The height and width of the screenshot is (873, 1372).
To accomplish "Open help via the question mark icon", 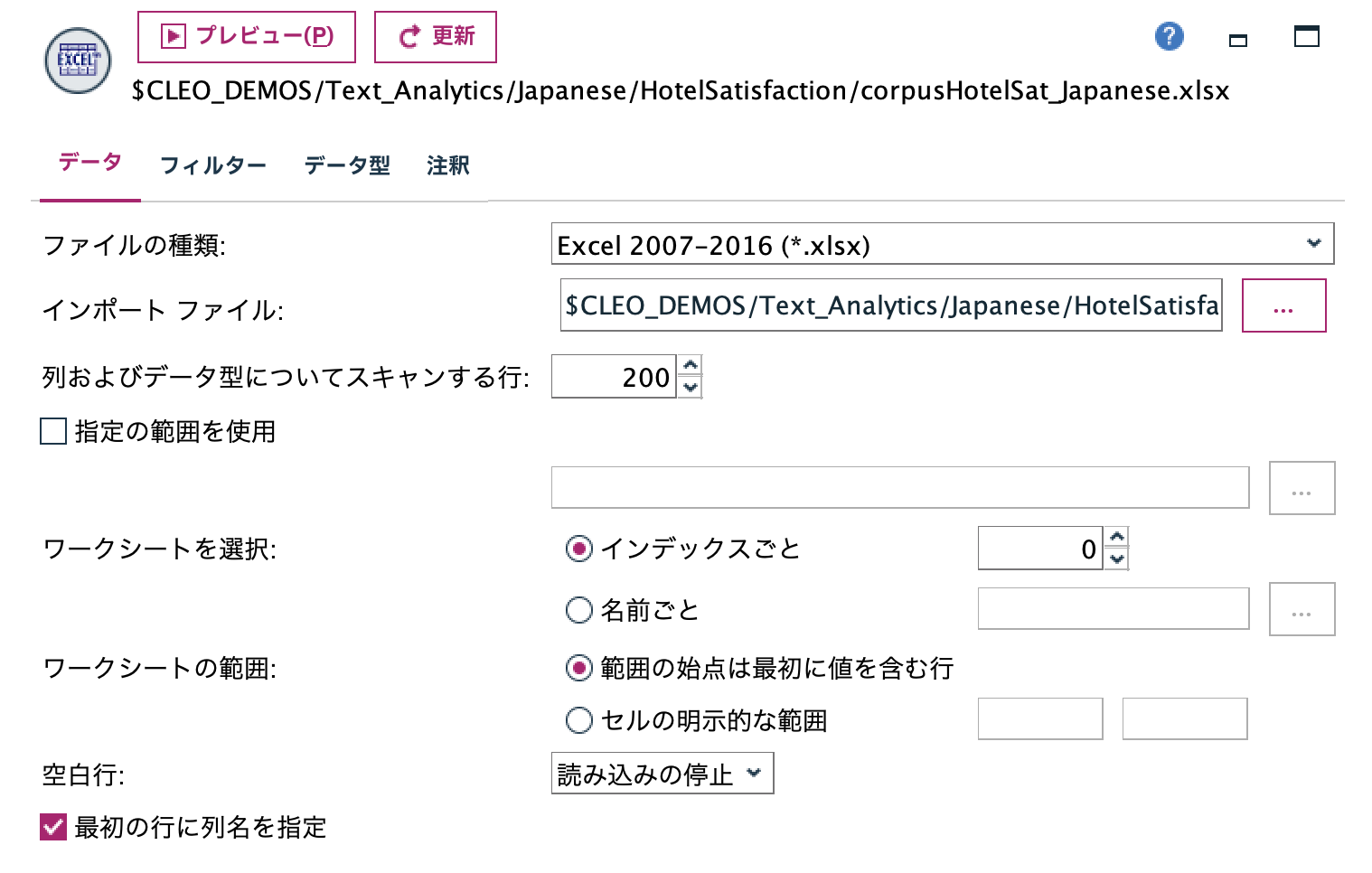I will click(x=1170, y=36).
